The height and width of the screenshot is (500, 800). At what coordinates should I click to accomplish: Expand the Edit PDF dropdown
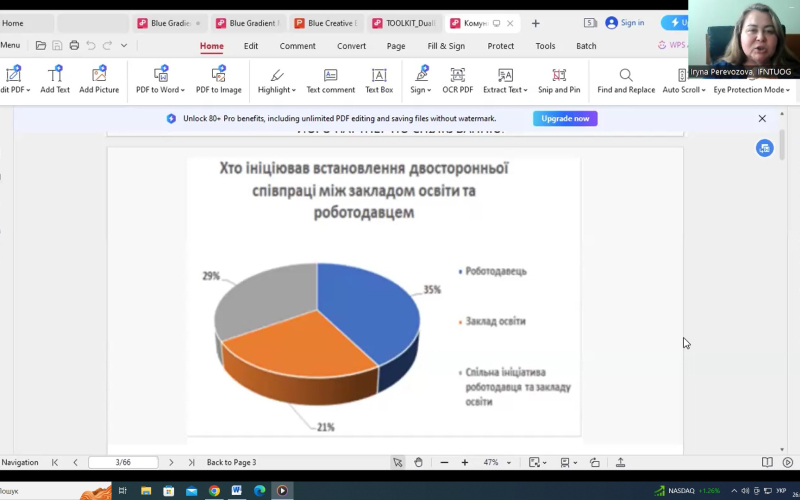[x=29, y=90]
